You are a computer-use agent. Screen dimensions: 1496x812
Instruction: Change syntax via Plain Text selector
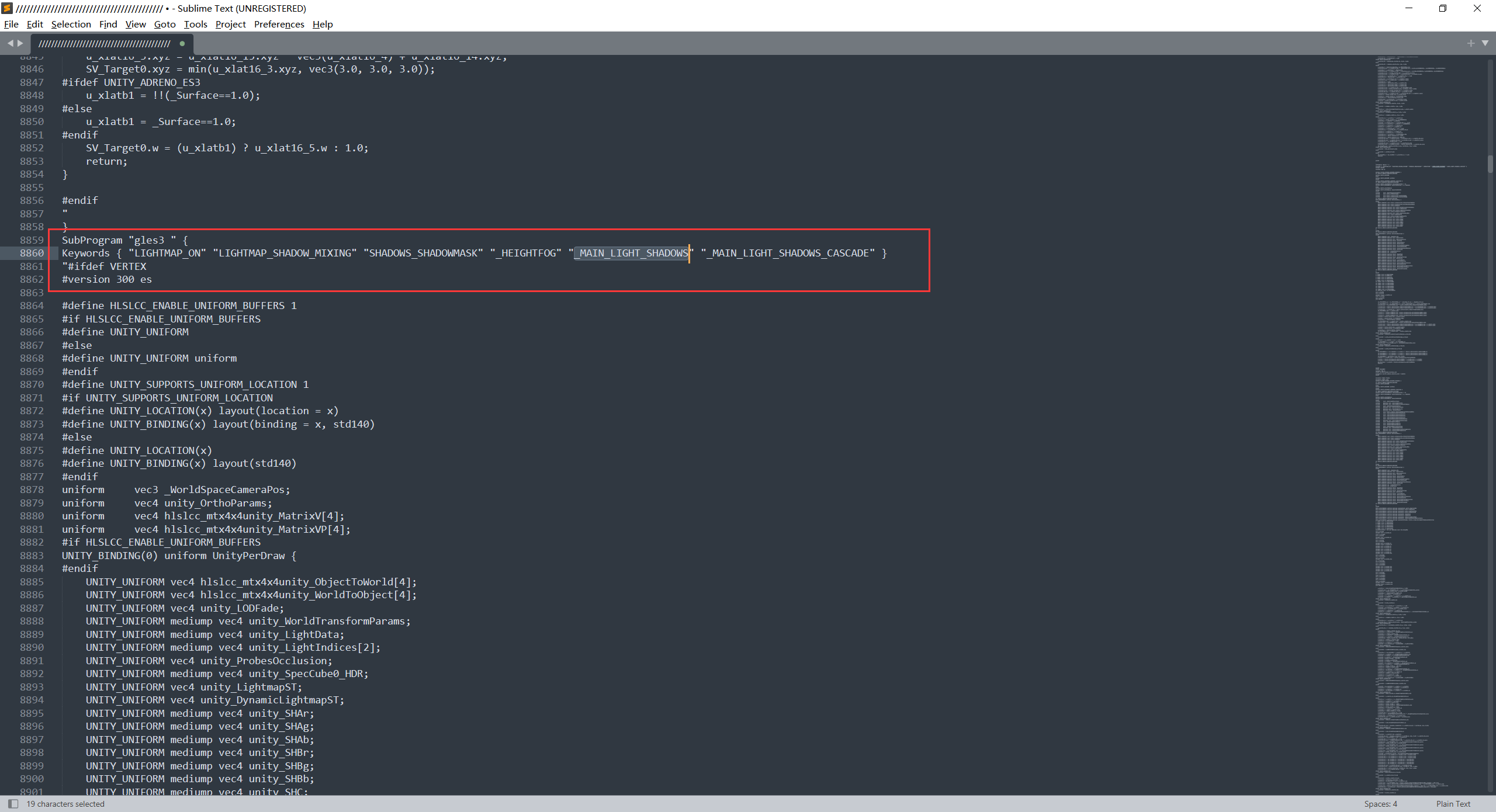[x=1453, y=804]
